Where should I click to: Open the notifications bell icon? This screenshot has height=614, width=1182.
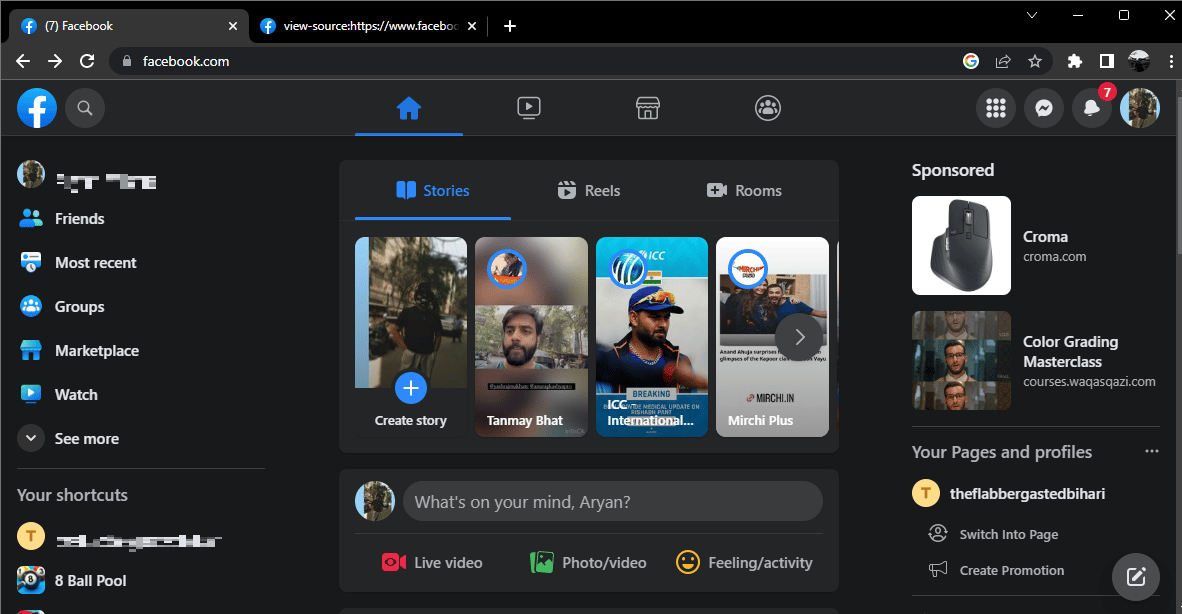pyautogui.click(x=1092, y=108)
